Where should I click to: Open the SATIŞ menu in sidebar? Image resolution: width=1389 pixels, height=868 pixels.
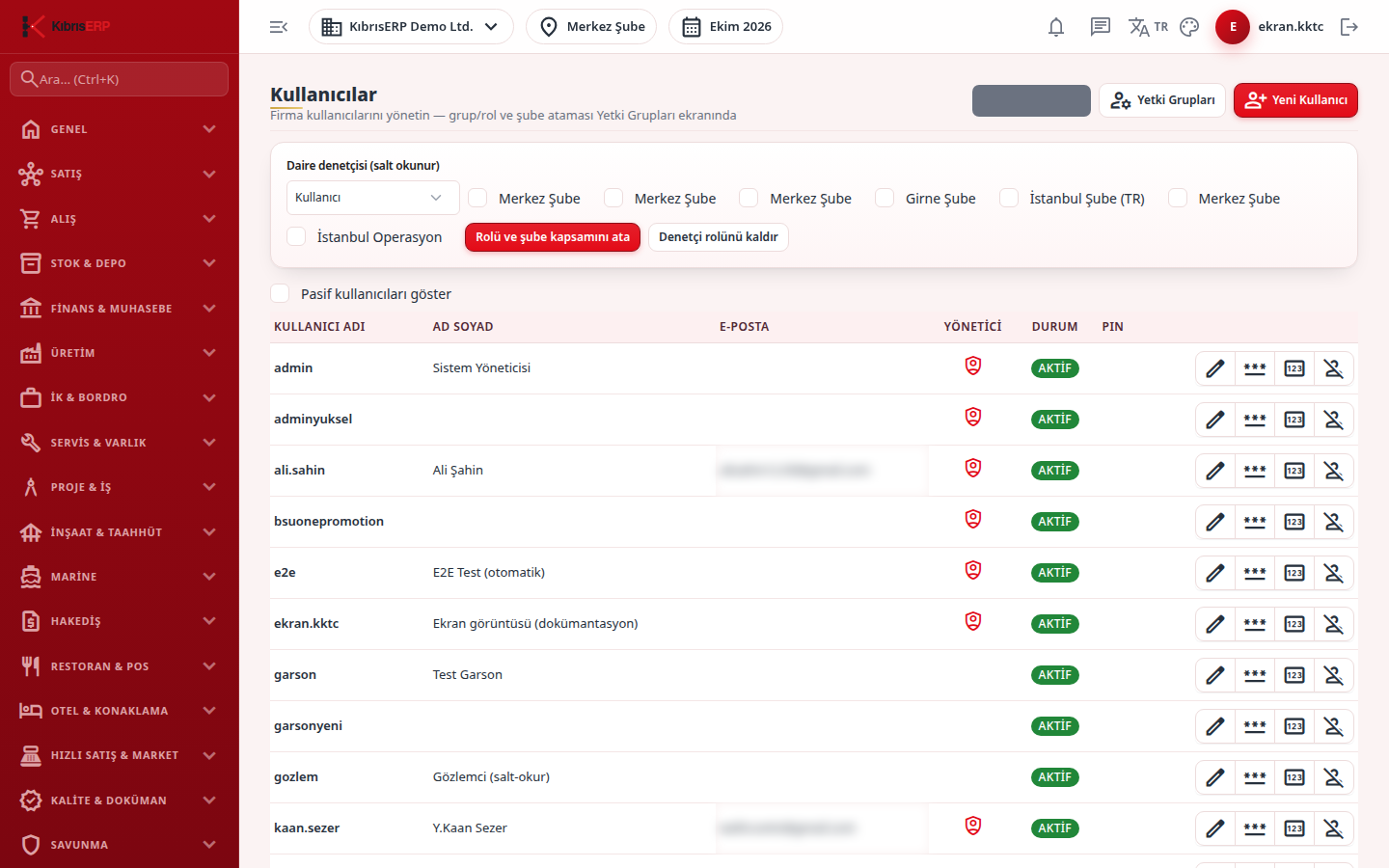pyautogui.click(x=120, y=174)
